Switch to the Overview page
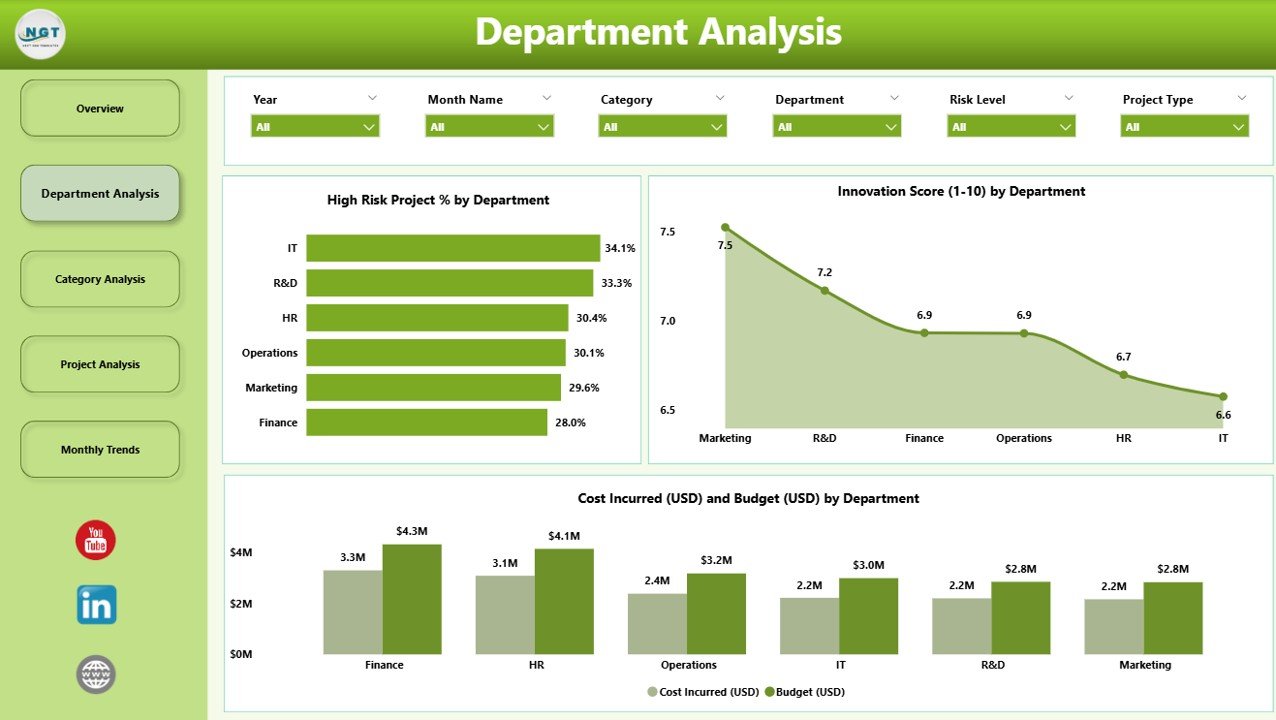Image resolution: width=1276 pixels, height=720 pixels. (x=99, y=107)
